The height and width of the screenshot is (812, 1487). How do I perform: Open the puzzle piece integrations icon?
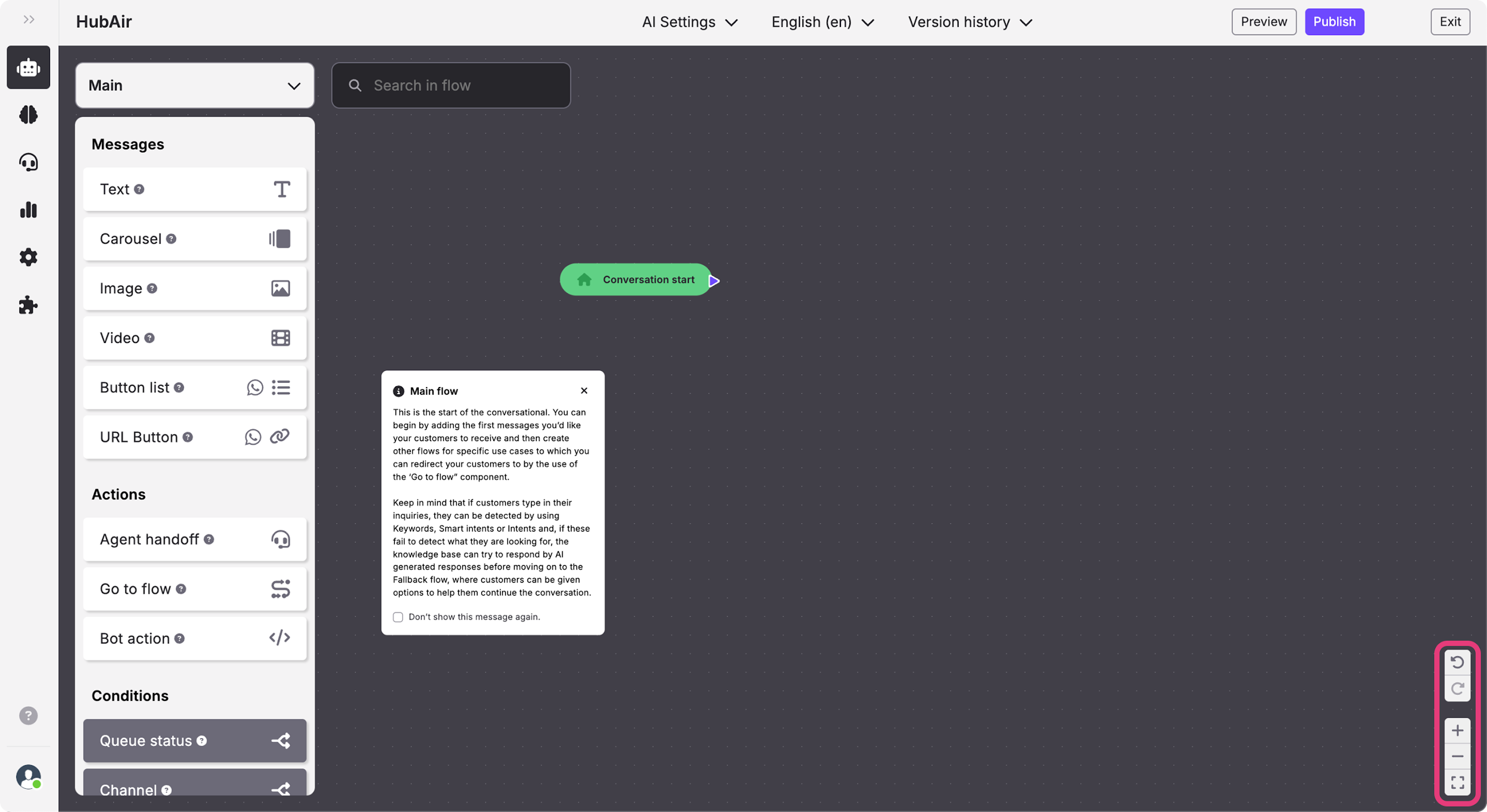[29, 305]
